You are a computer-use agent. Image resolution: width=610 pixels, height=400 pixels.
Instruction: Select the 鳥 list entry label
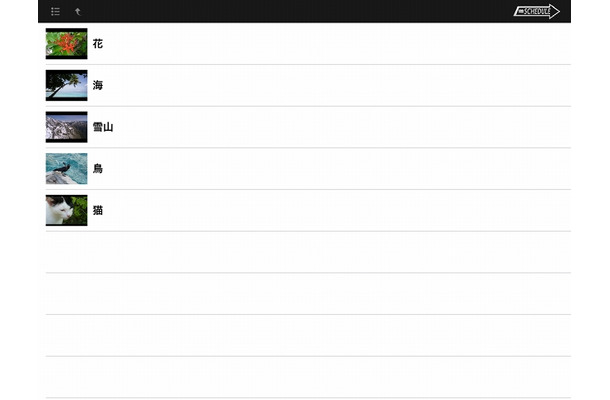click(98, 168)
